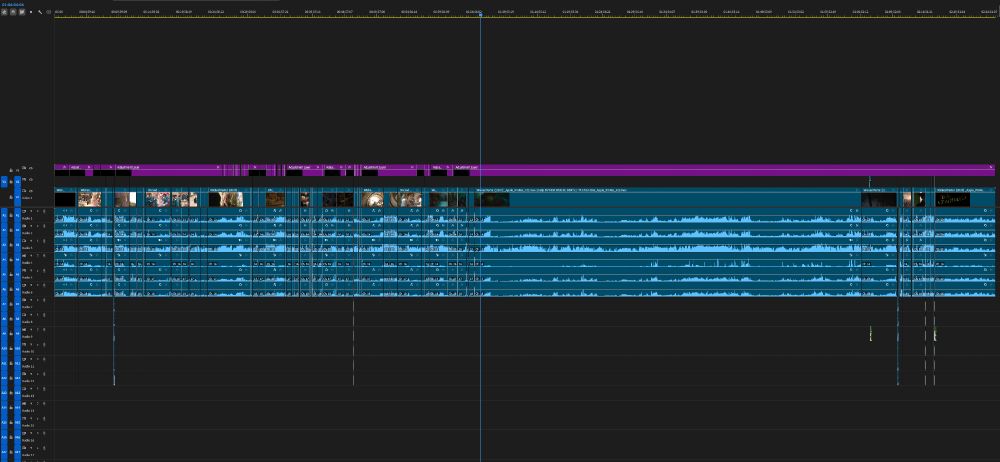This screenshot has width=1000, height=462.
Task: Mute the Audio 9 track
Action: (x=31, y=329)
